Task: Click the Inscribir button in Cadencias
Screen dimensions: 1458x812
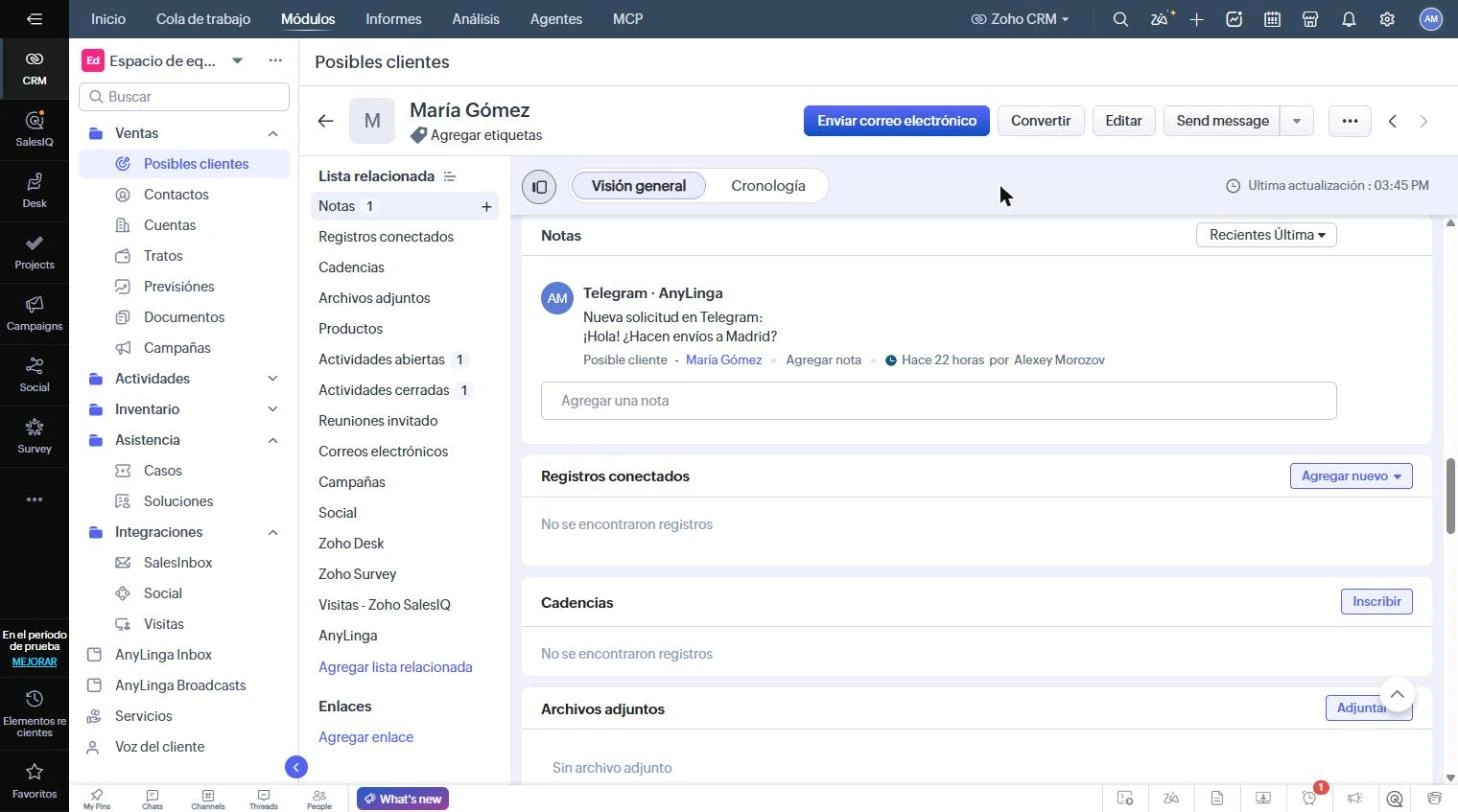Action: (1377, 602)
